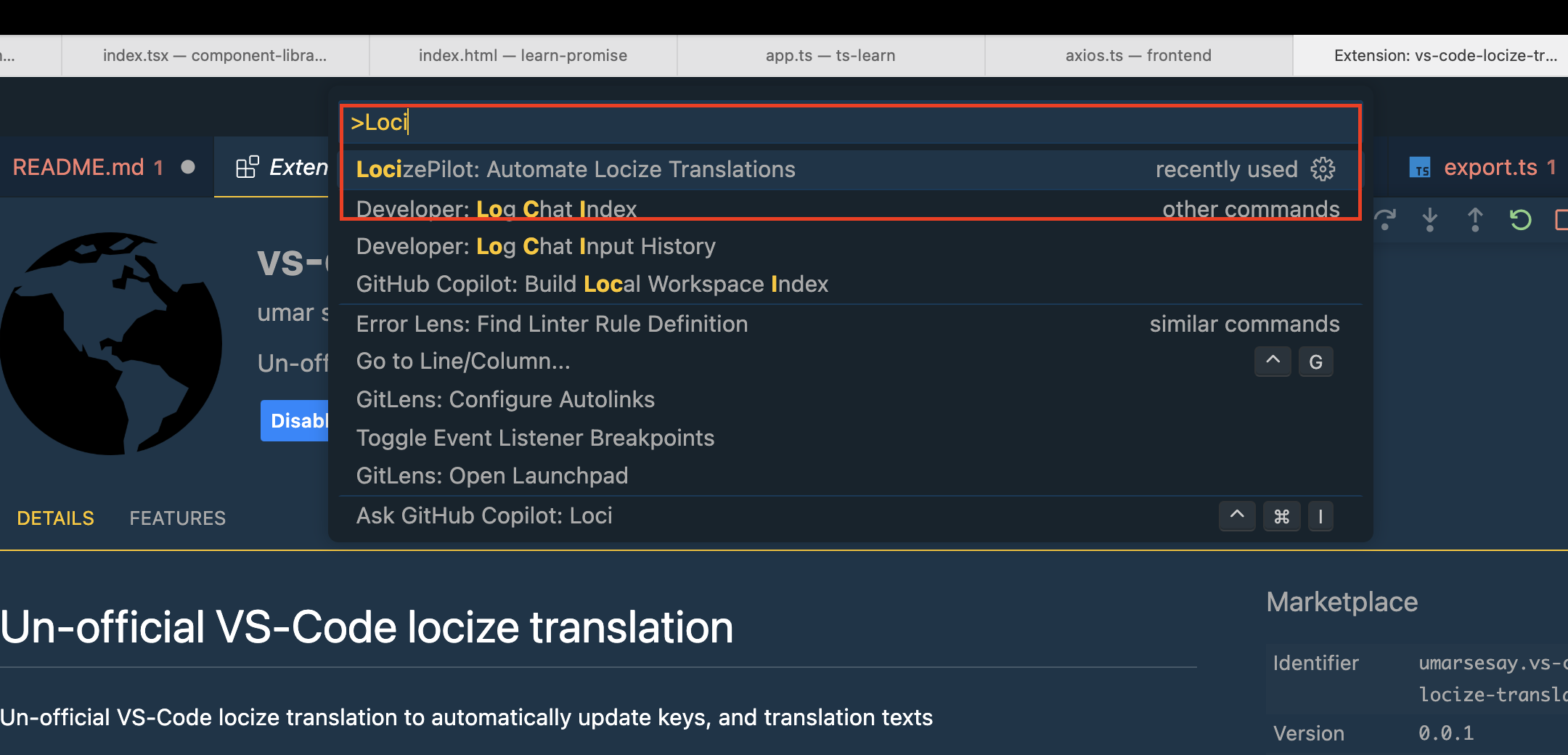
Task: Click the 'Un-official VS-Code locize translation' heading
Action: click(367, 627)
